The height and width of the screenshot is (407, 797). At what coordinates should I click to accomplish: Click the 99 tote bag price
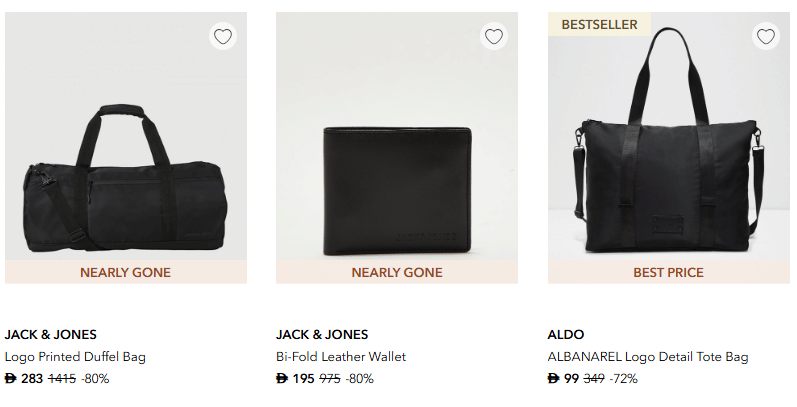tap(571, 378)
